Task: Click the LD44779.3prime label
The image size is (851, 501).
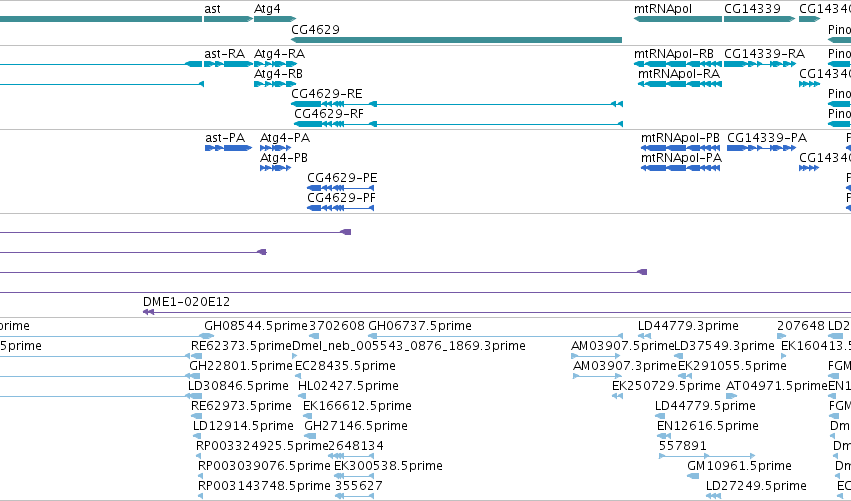Action: [x=688, y=326]
